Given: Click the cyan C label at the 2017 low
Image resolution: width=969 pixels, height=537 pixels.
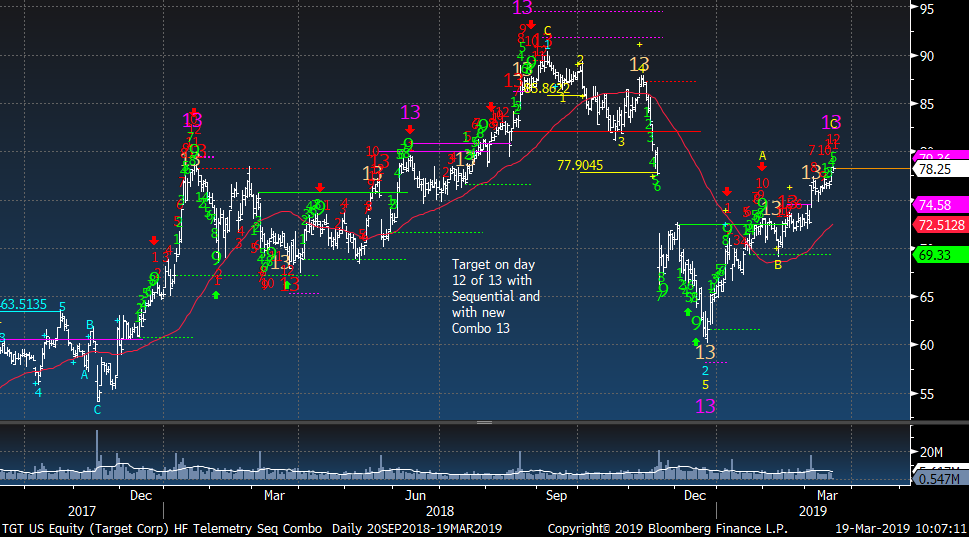Looking at the screenshot, I should tap(97, 410).
